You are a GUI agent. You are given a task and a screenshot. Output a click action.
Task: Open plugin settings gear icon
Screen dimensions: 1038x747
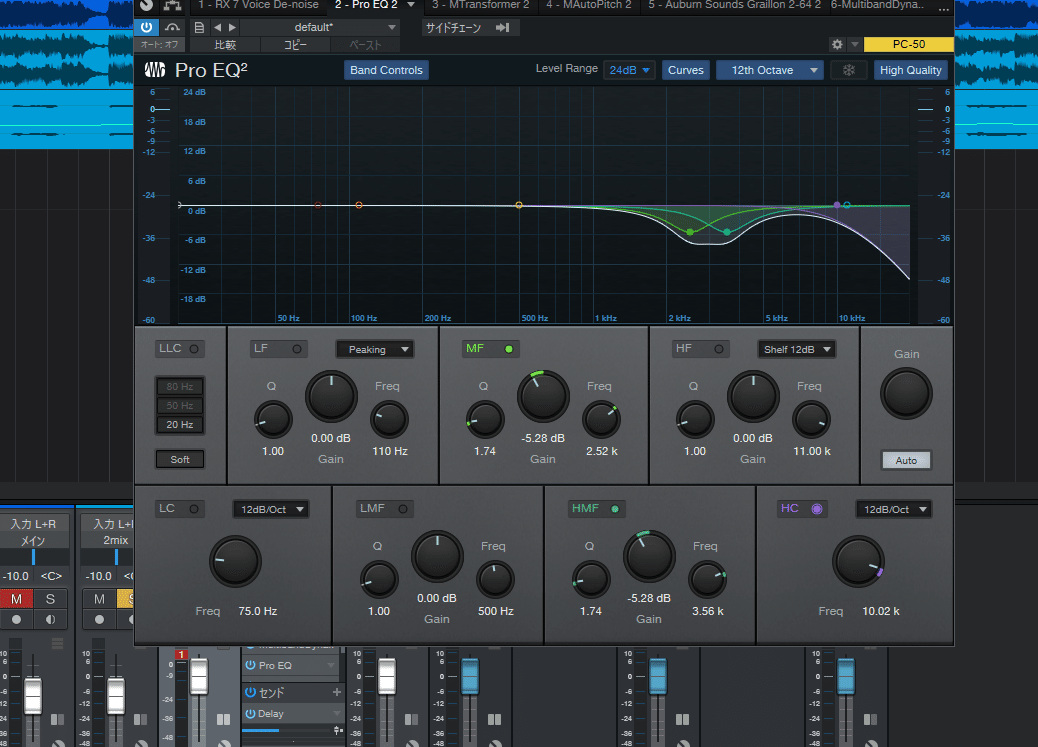(837, 44)
